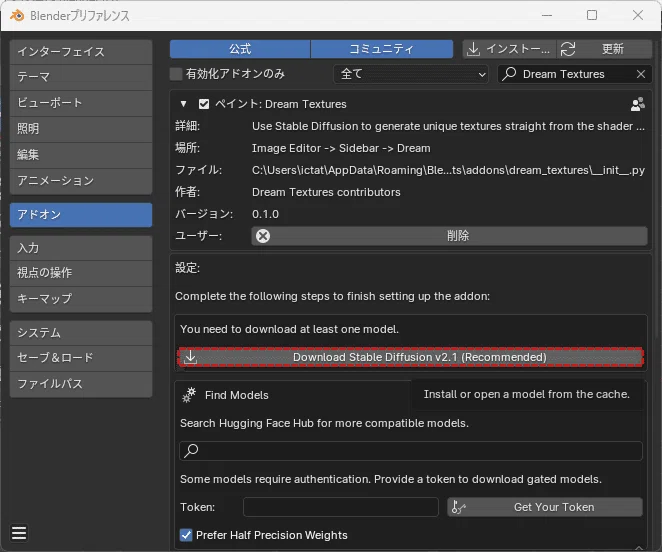662x552 pixels.
Task: Click 'Image Editor -> Sidebar -> Dream' text
Action: pos(341,148)
